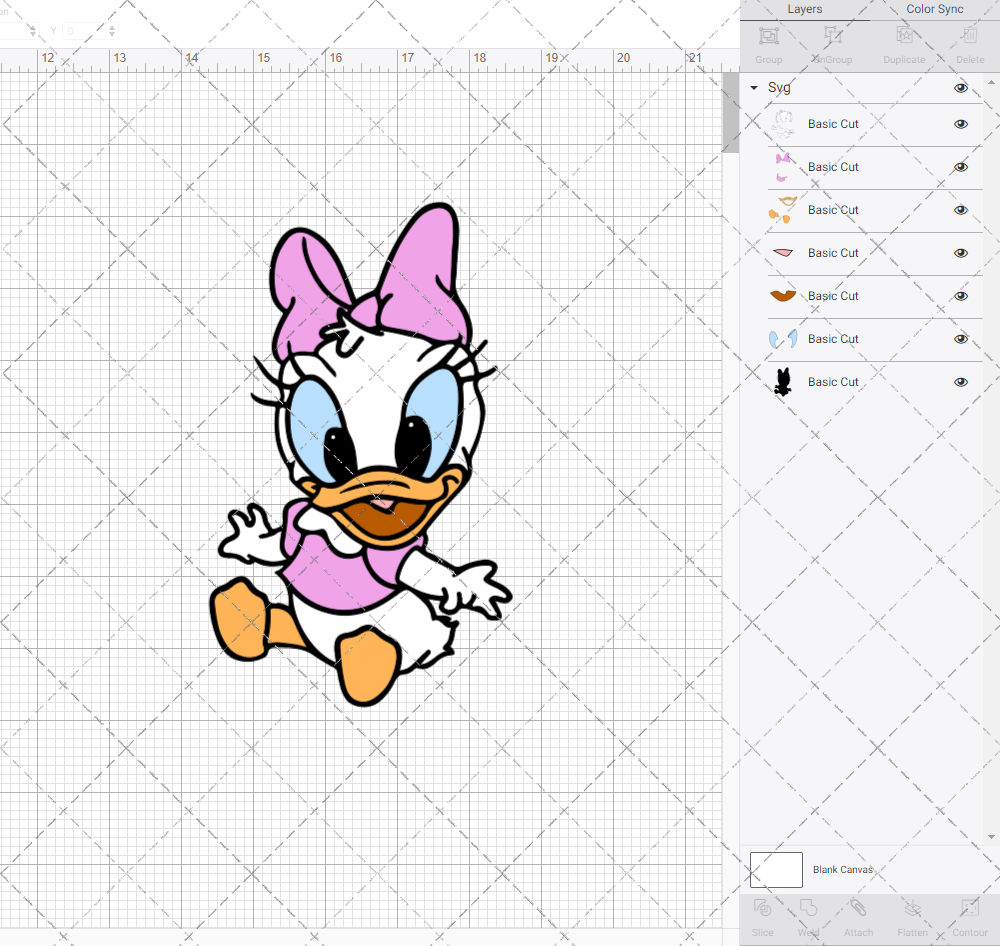This screenshot has height=946, width=1000.
Task: Select the brown mouth Basic Cut layer
Action: click(x=833, y=296)
